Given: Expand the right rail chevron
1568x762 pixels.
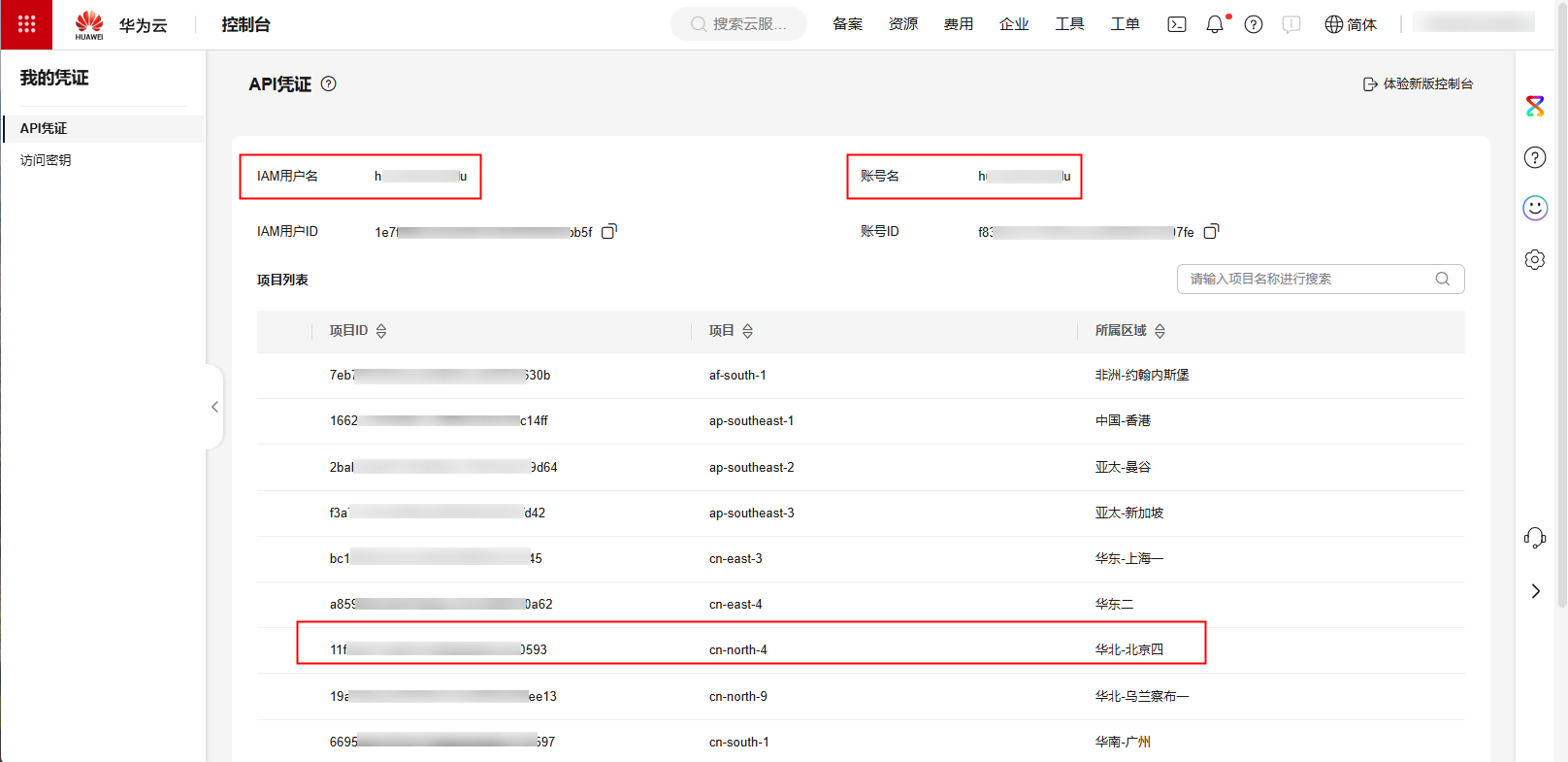Looking at the screenshot, I should coord(1535,591).
